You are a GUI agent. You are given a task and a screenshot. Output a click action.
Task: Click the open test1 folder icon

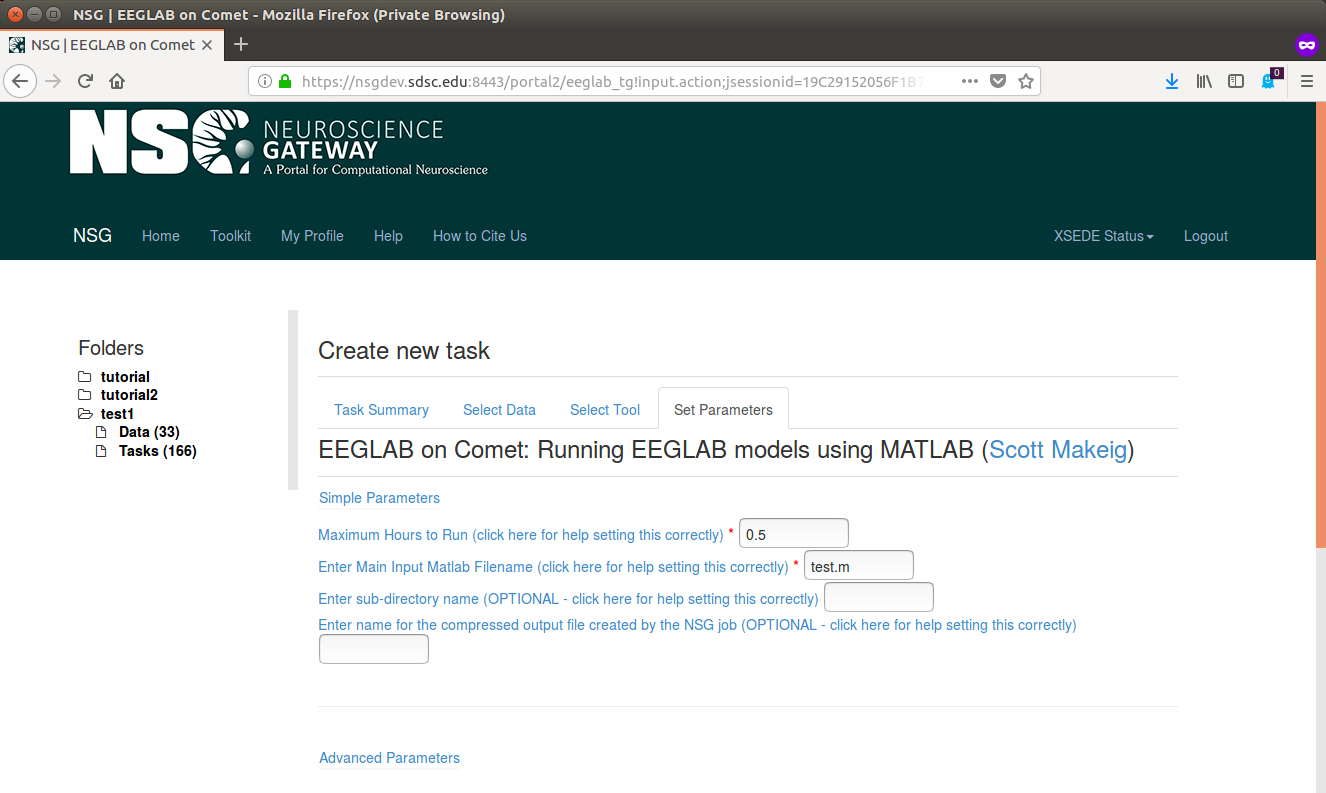(x=85, y=414)
